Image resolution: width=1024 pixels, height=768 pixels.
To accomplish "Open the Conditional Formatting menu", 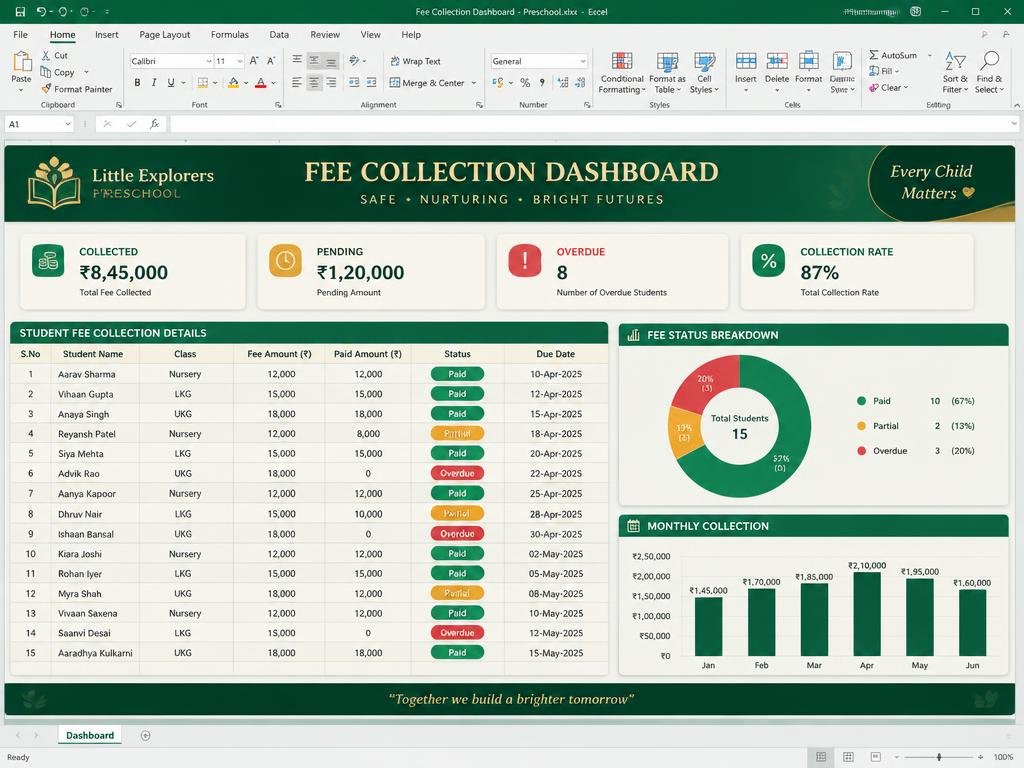I will [x=622, y=73].
